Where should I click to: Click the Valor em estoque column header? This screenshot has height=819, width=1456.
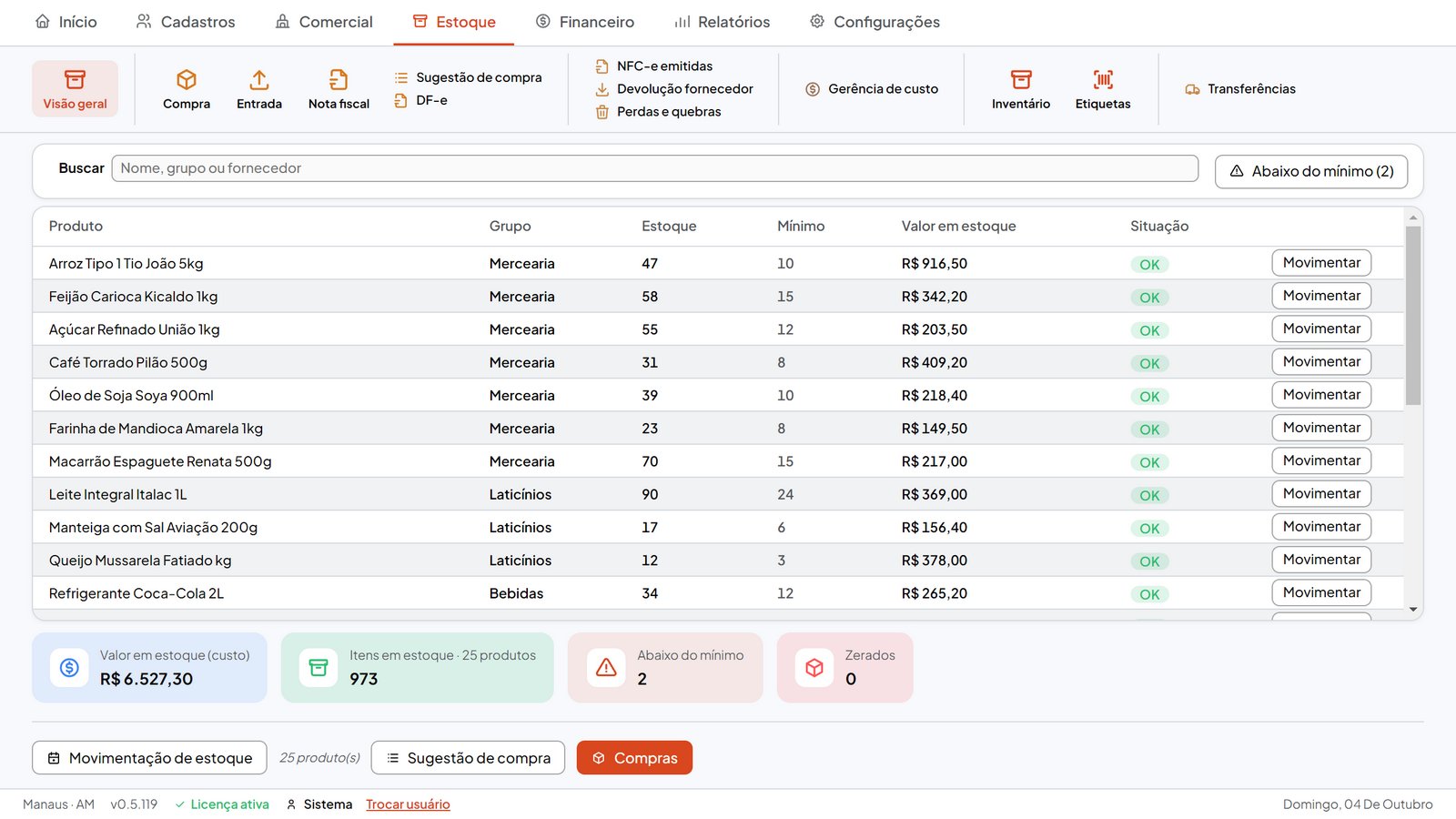click(x=958, y=227)
